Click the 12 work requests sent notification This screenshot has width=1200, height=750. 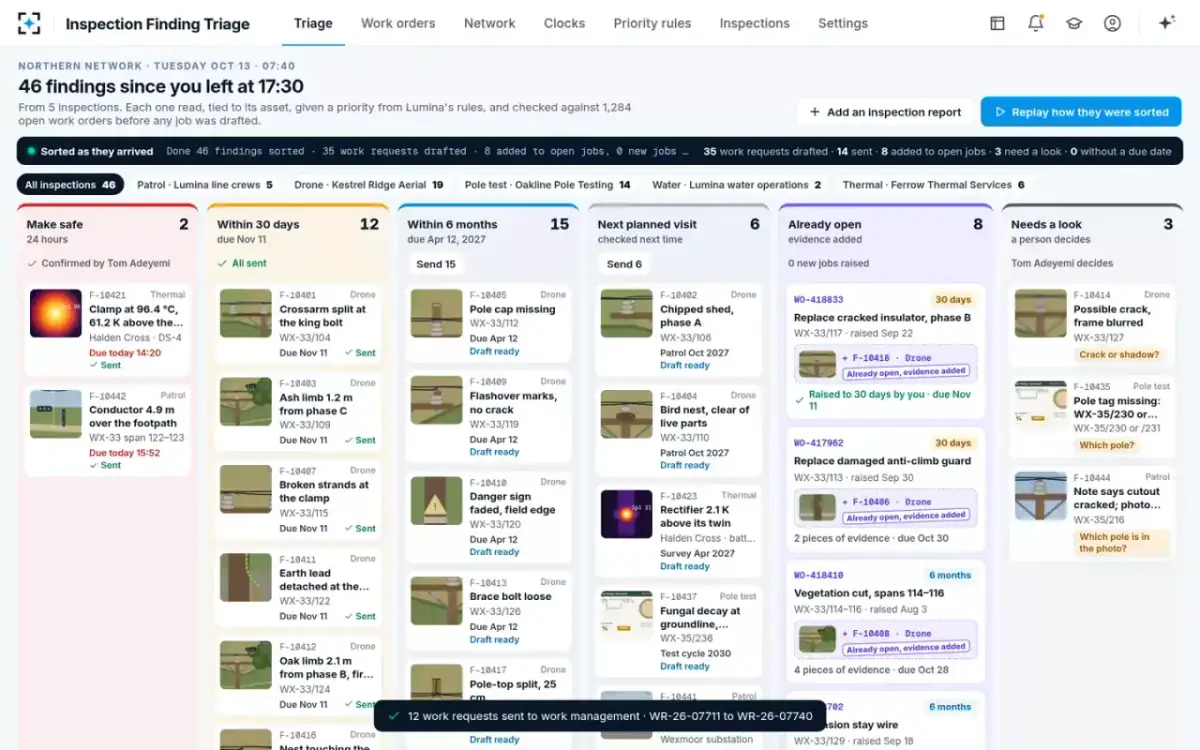point(600,716)
